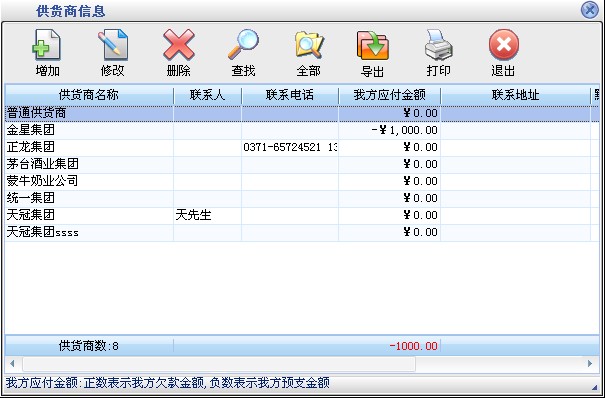Click the 联系人 column header
Image resolution: width=605 pixels, height=398 pixels.
[208, 95]
